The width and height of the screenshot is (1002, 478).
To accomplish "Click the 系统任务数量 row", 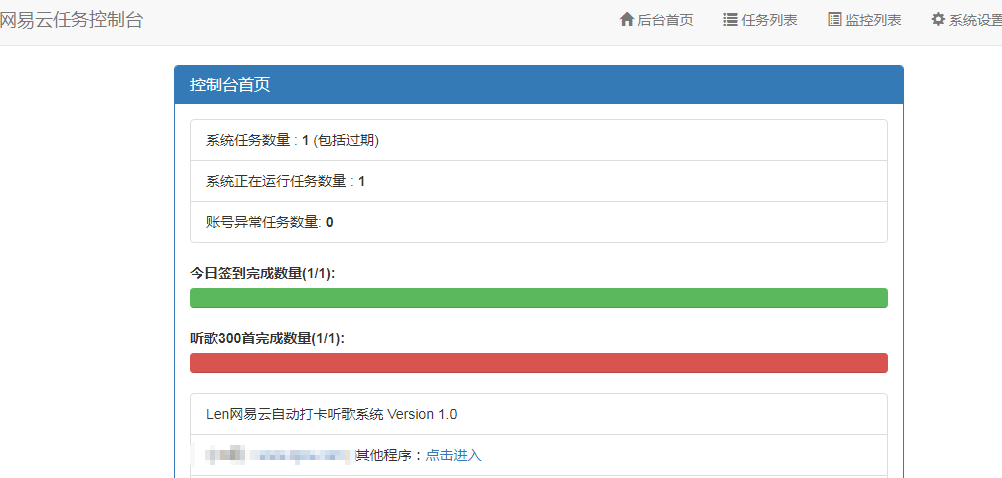I will tap(538, 140).
